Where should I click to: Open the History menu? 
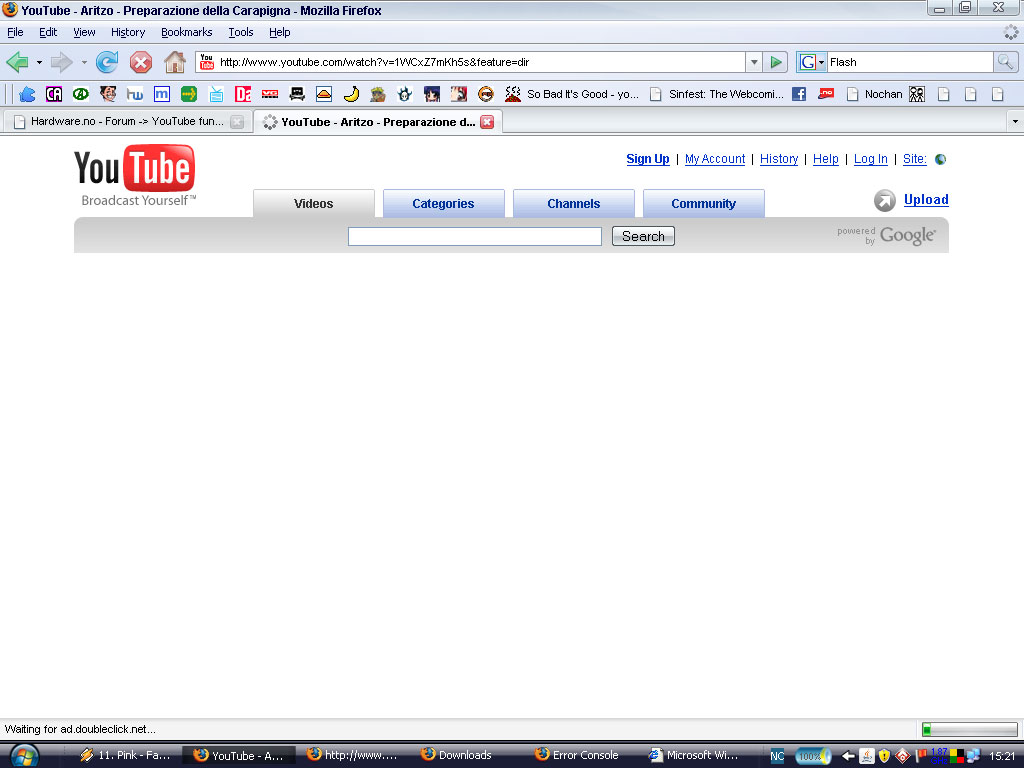pos(128,32)
